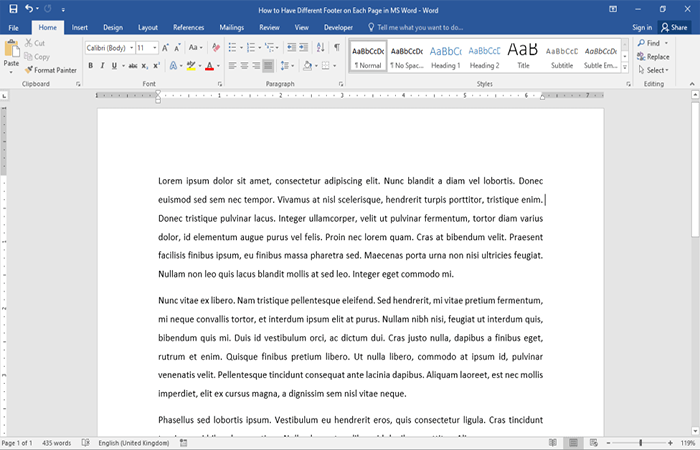
Task: Open the References tab
Action: [x=188, y=28]
